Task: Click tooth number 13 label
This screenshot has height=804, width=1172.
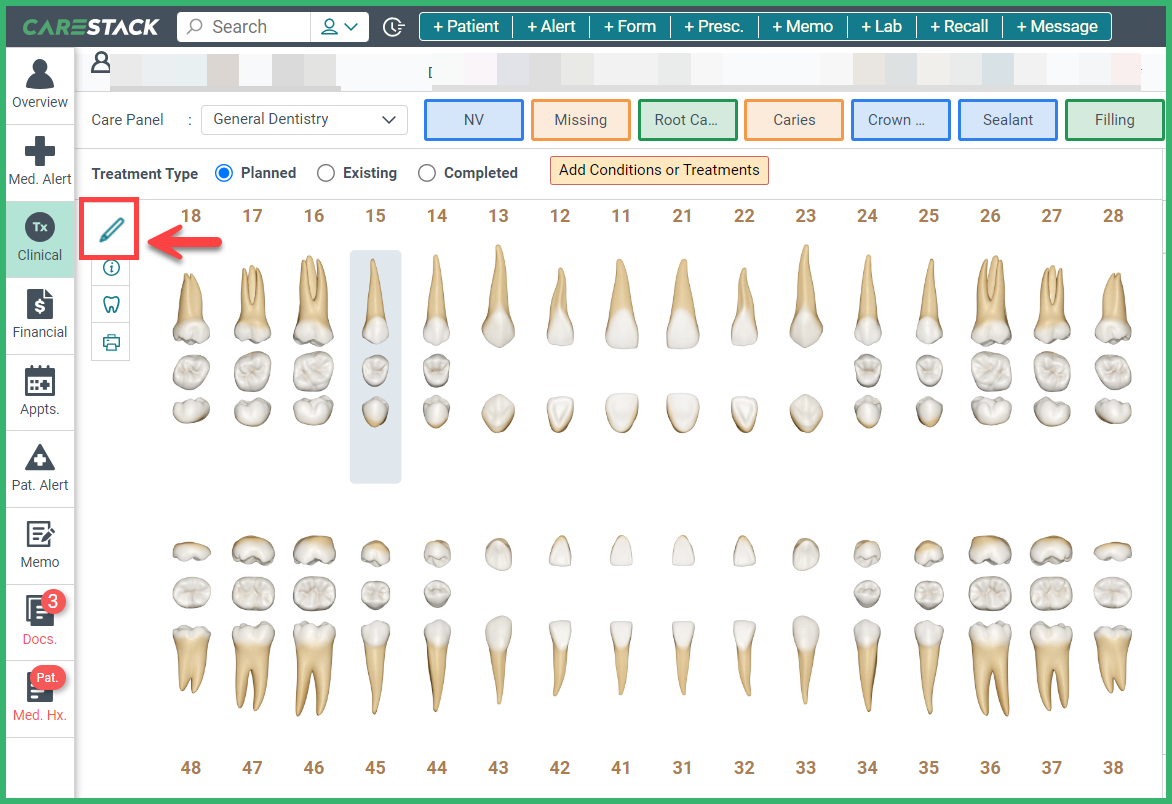Action: [499, 216]
